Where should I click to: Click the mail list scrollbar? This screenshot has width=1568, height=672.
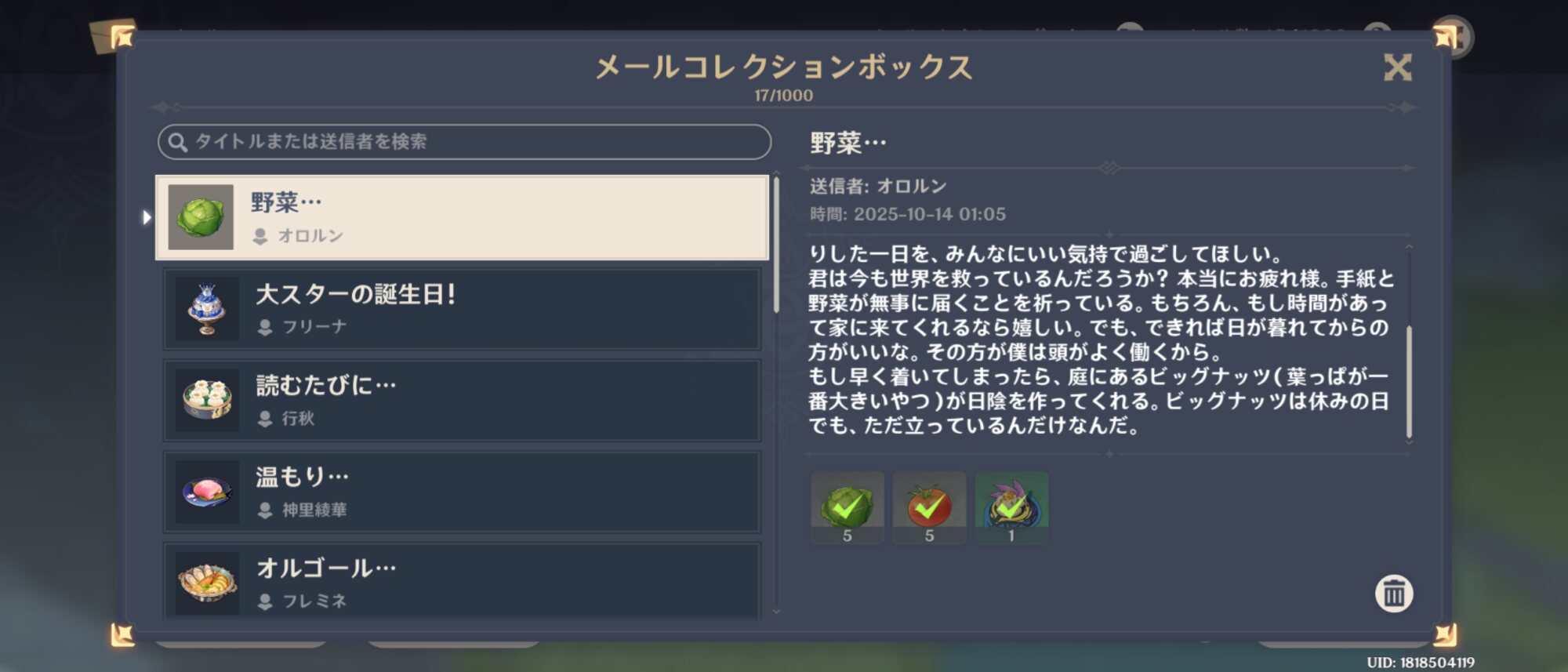click(x=776, y=243)
